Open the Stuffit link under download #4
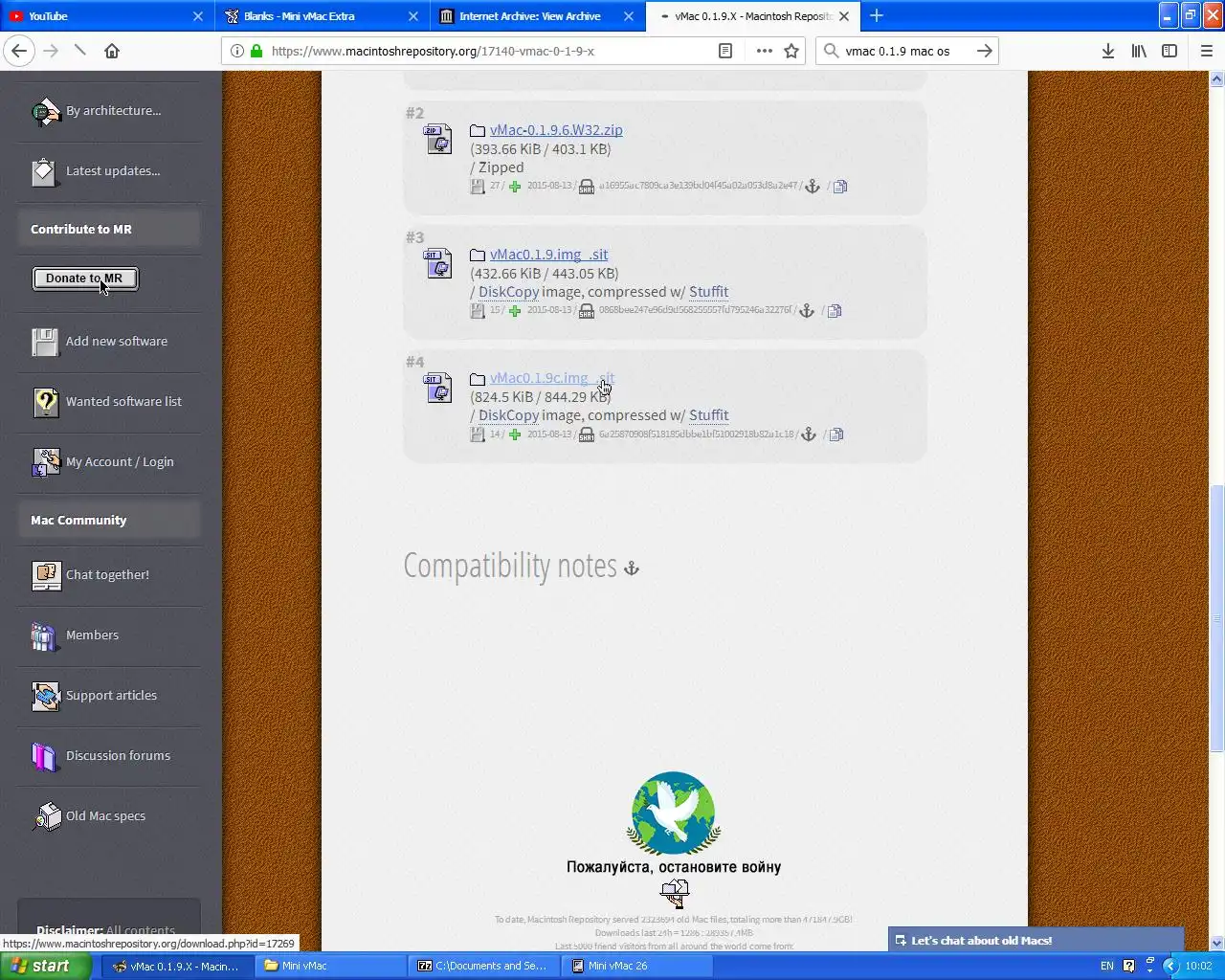The width and height of the screenshot is (1225, 980). tap(709, 415)
